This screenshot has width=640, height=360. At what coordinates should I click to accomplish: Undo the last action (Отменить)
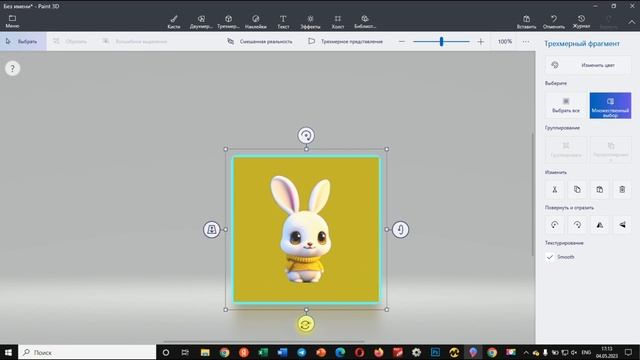(554, 22)
